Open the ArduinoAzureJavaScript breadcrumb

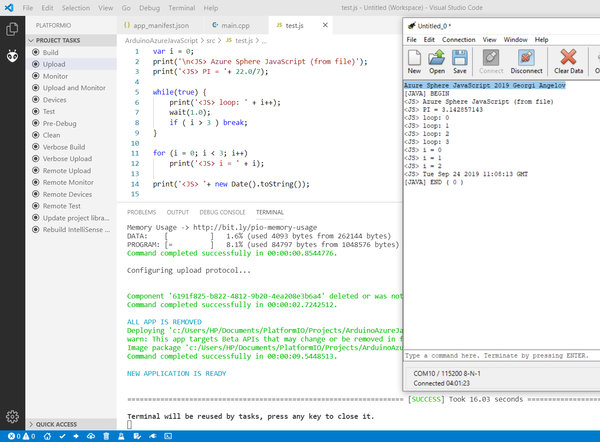click(161, 41)
